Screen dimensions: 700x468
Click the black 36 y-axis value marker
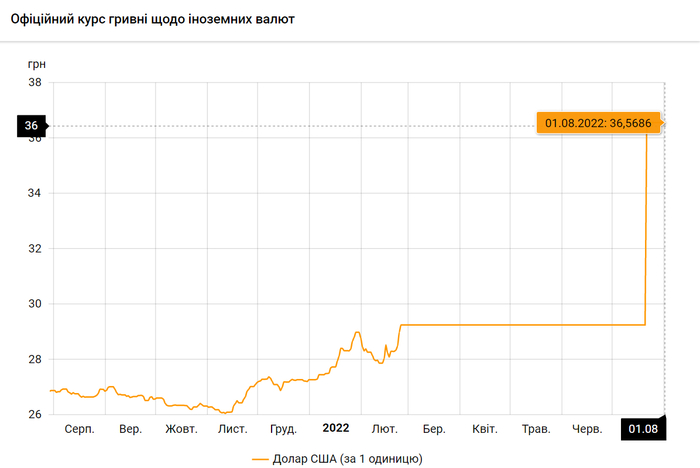tap(31, 126)
